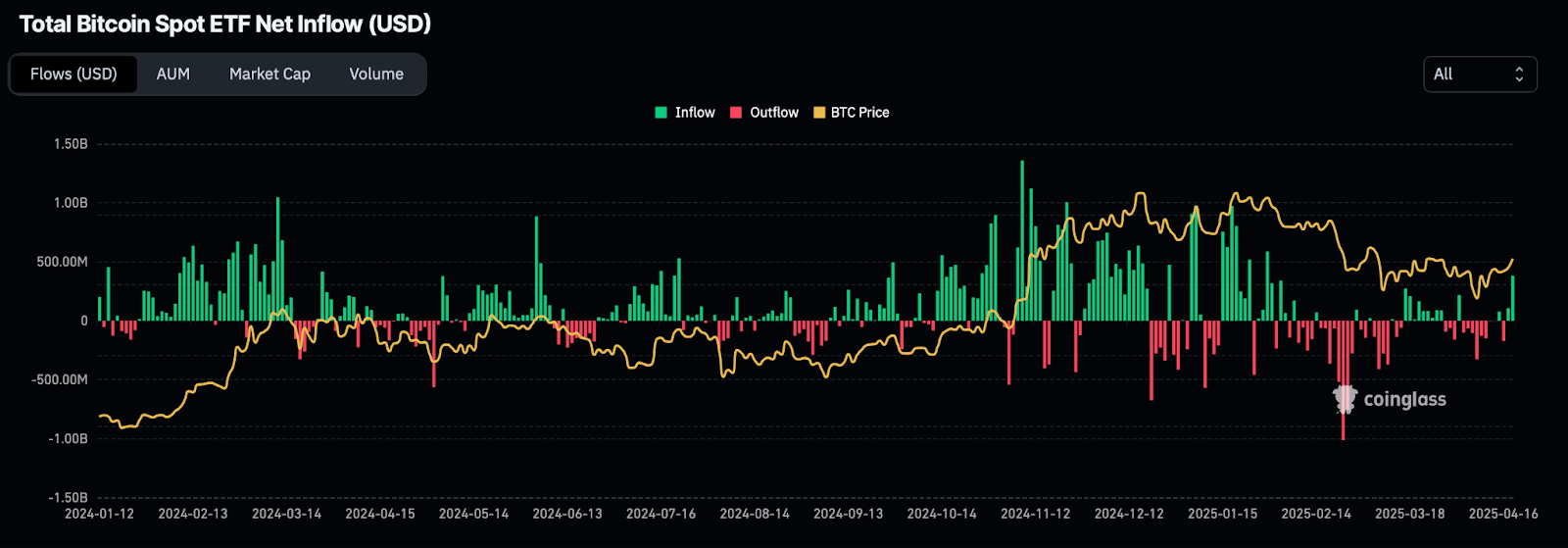
Task: Open the All time range dropdown
Action: 1480,75
